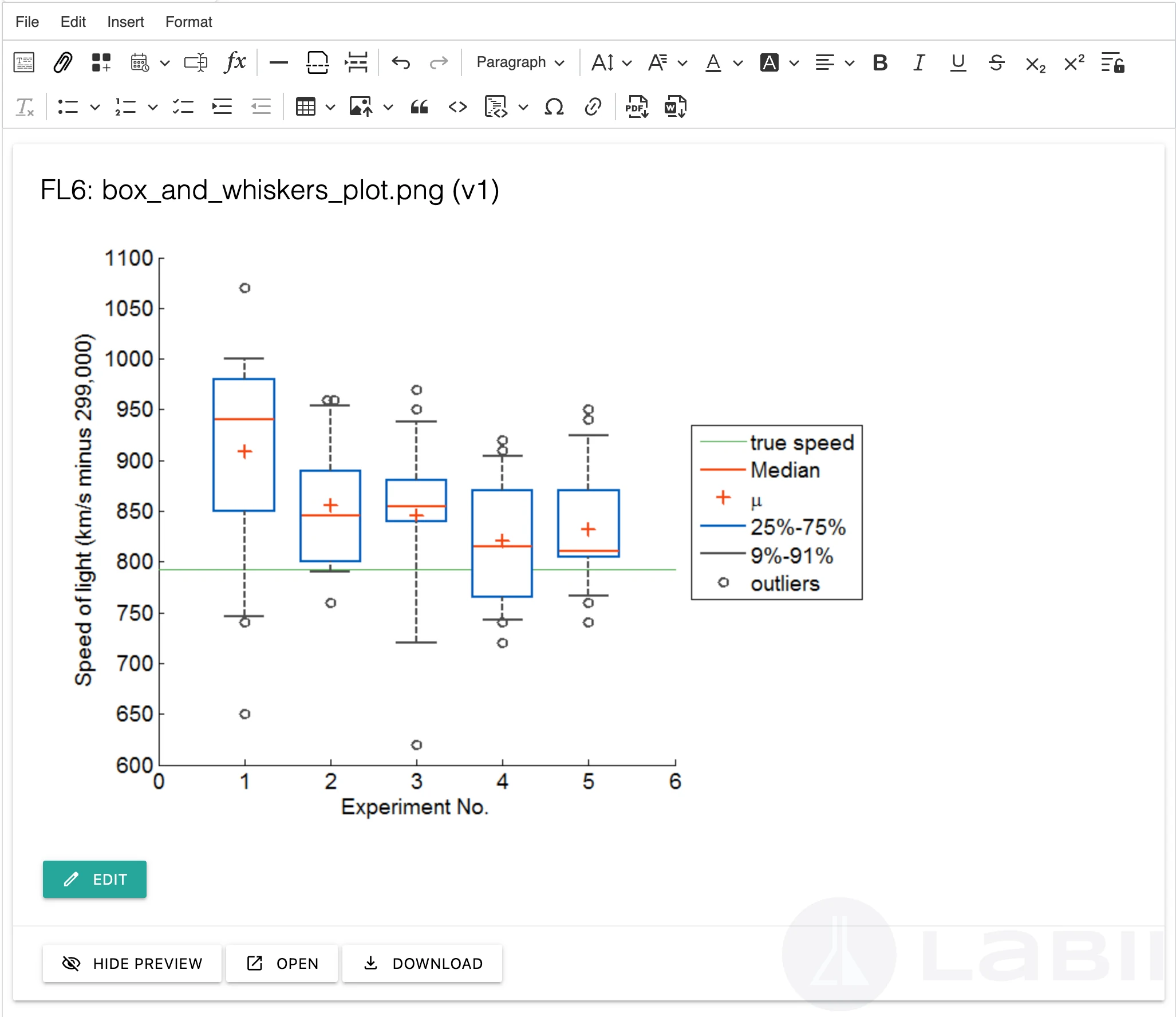Insert horizontal line
This screenshot has height=1017, width=1176.
pyautogui.click(x=278, y=62)
